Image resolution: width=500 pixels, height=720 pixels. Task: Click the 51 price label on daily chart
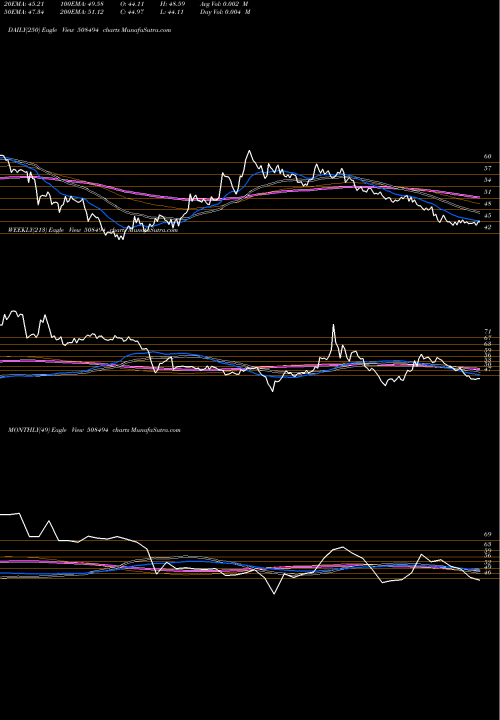pyautogui.click(x=488, y=192)
